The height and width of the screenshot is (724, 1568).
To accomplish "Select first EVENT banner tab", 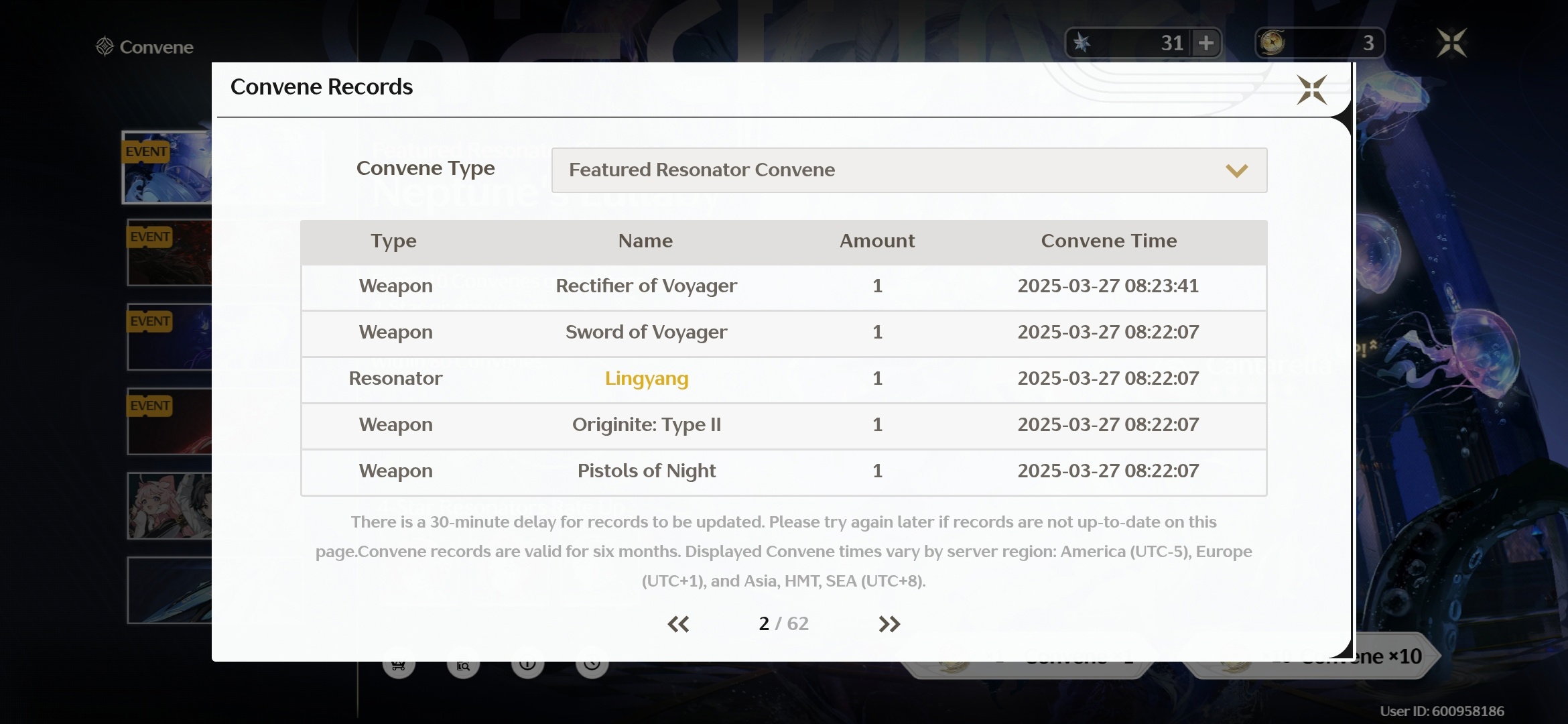I will pos(168,168).
